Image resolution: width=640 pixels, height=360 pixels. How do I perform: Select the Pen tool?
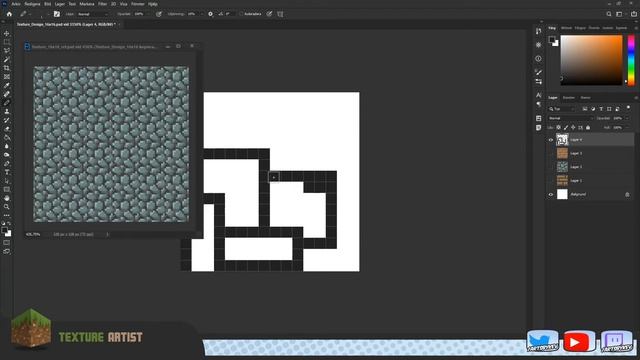point(7,164)
